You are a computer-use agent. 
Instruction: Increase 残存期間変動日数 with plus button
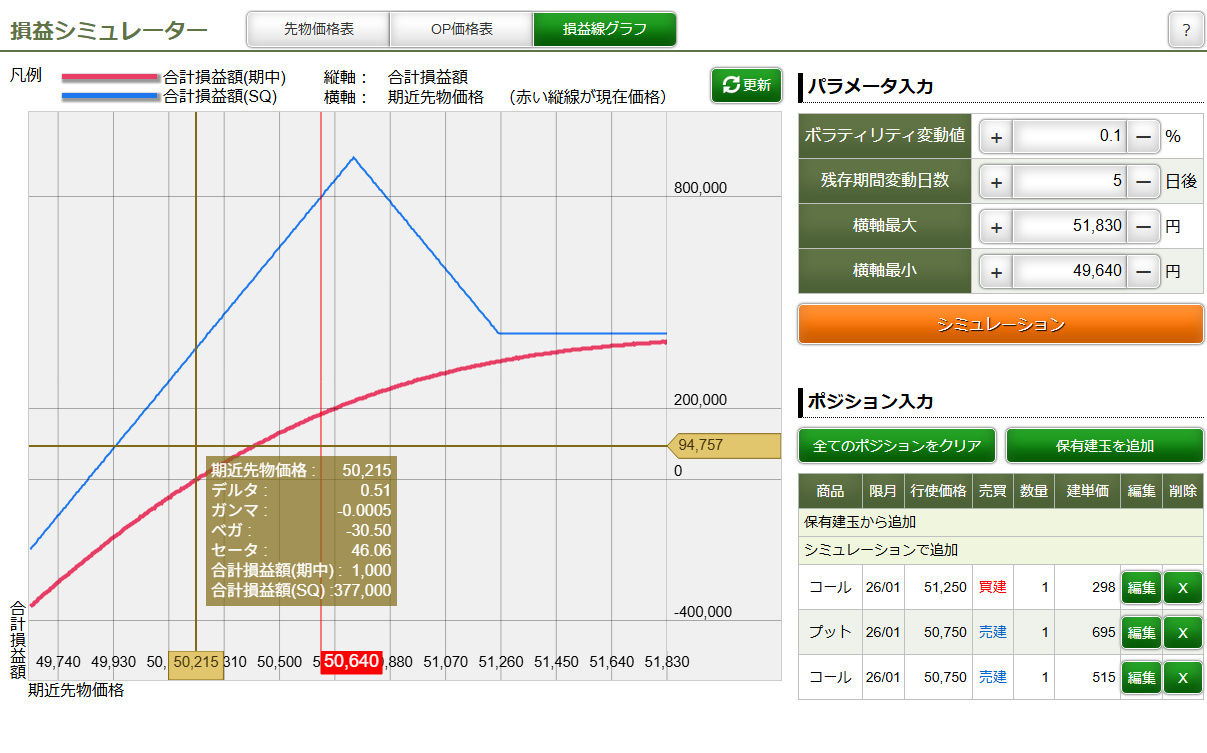coord(996,181)
